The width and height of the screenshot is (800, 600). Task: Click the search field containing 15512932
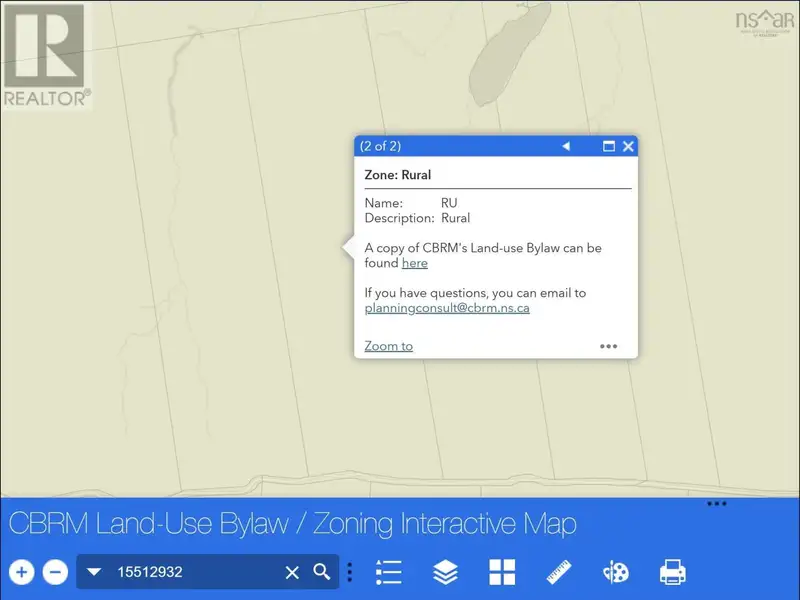[195, 572]
